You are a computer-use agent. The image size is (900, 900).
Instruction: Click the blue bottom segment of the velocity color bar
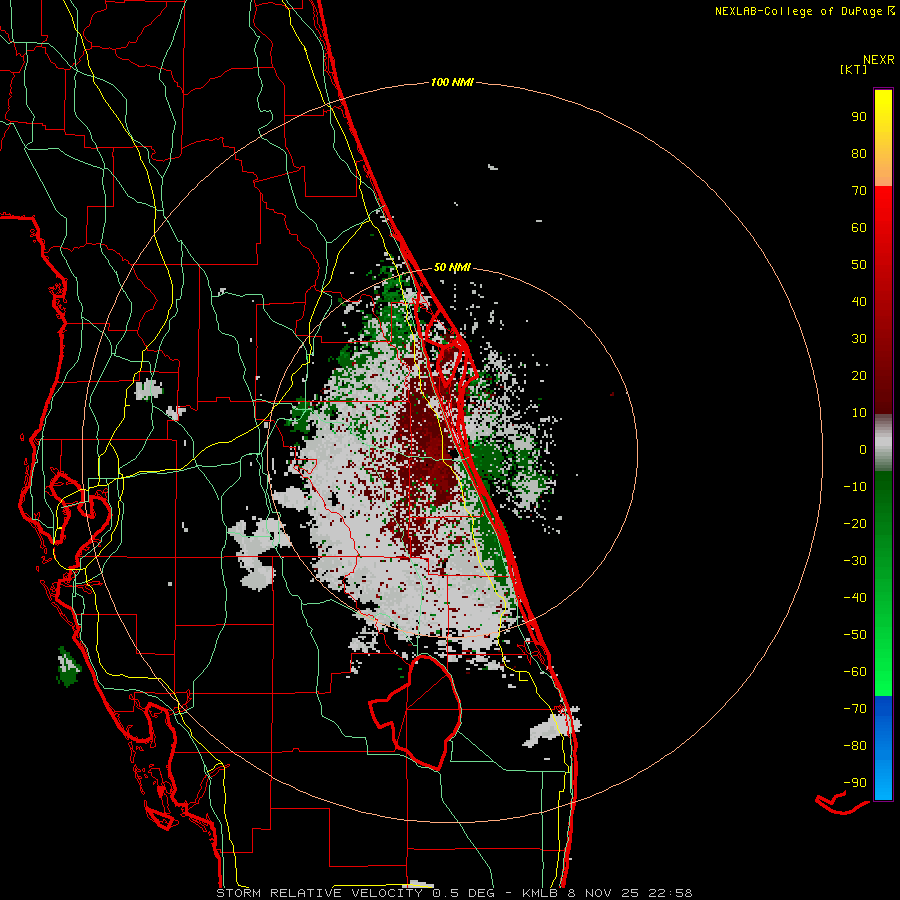pyautogui.click(x=883, y=748)
